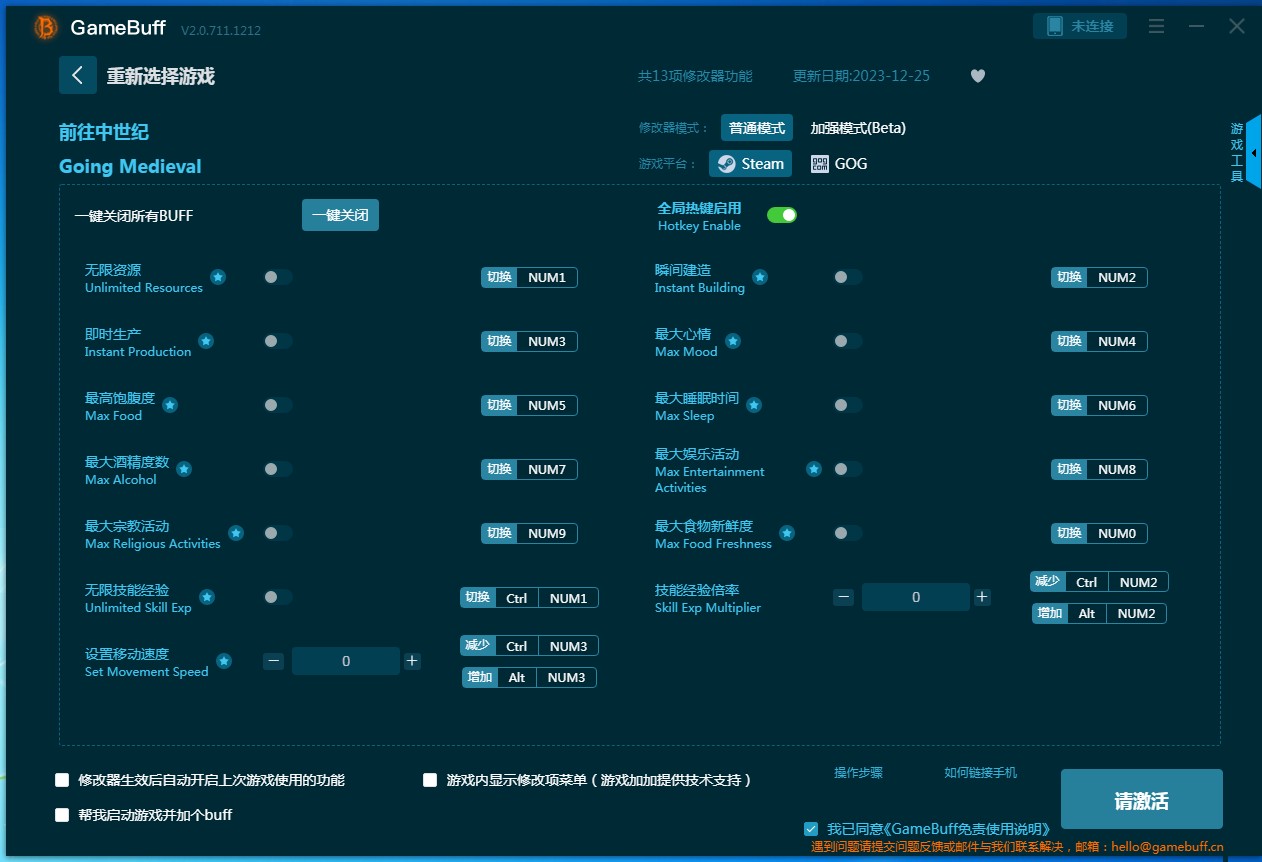The image size is (1262, 862).
Task: Expand the game tools side panel
Action: [x=1253, y=152]
